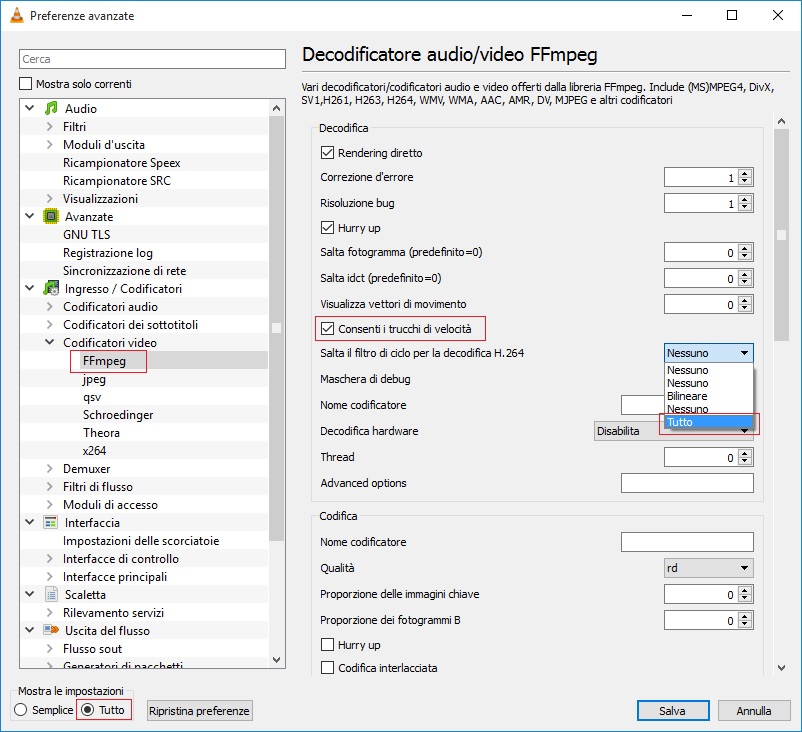Select the Semplice radio button
This screenshot has height=732, width=802.
point(20,710)
